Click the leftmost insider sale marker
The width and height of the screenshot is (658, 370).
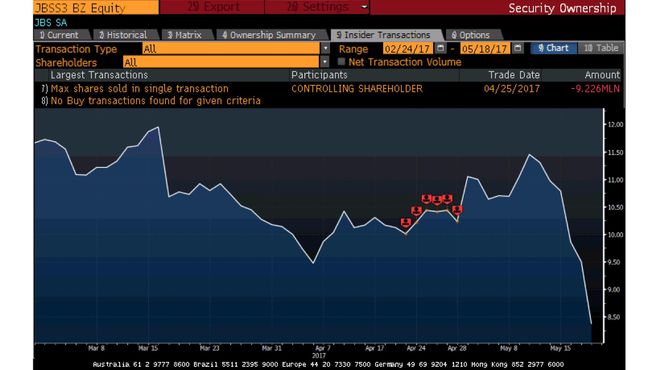click(405, 223)
